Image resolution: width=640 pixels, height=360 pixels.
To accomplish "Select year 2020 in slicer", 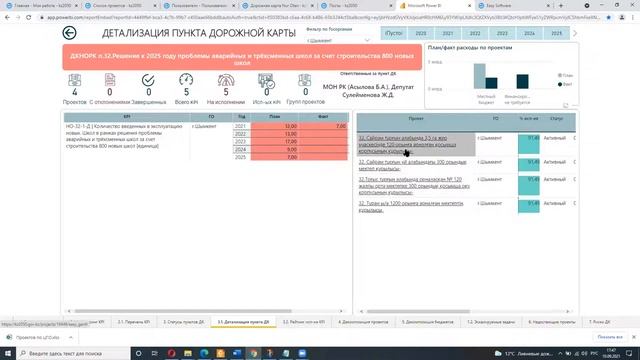I will [x=421, y=33].
